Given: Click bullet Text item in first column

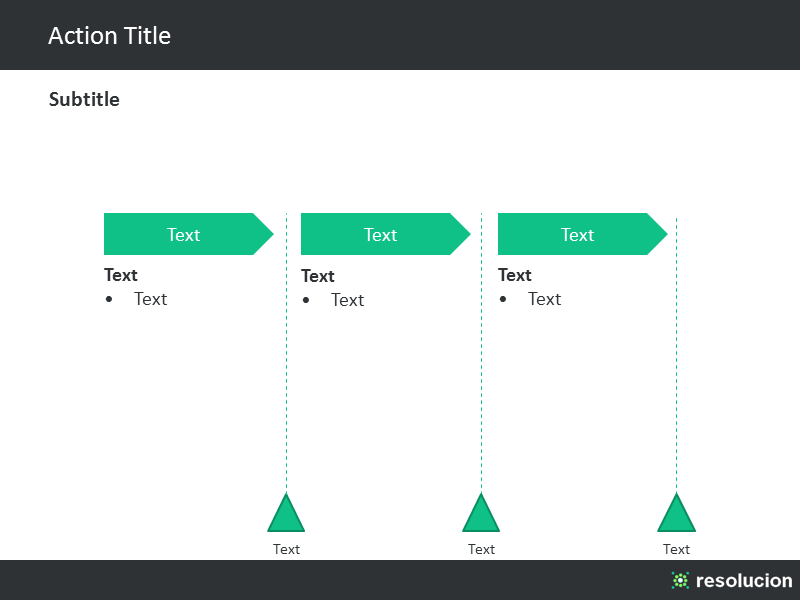Looking at the screenshot, I should pyautogui.click(x=151, y=299).
